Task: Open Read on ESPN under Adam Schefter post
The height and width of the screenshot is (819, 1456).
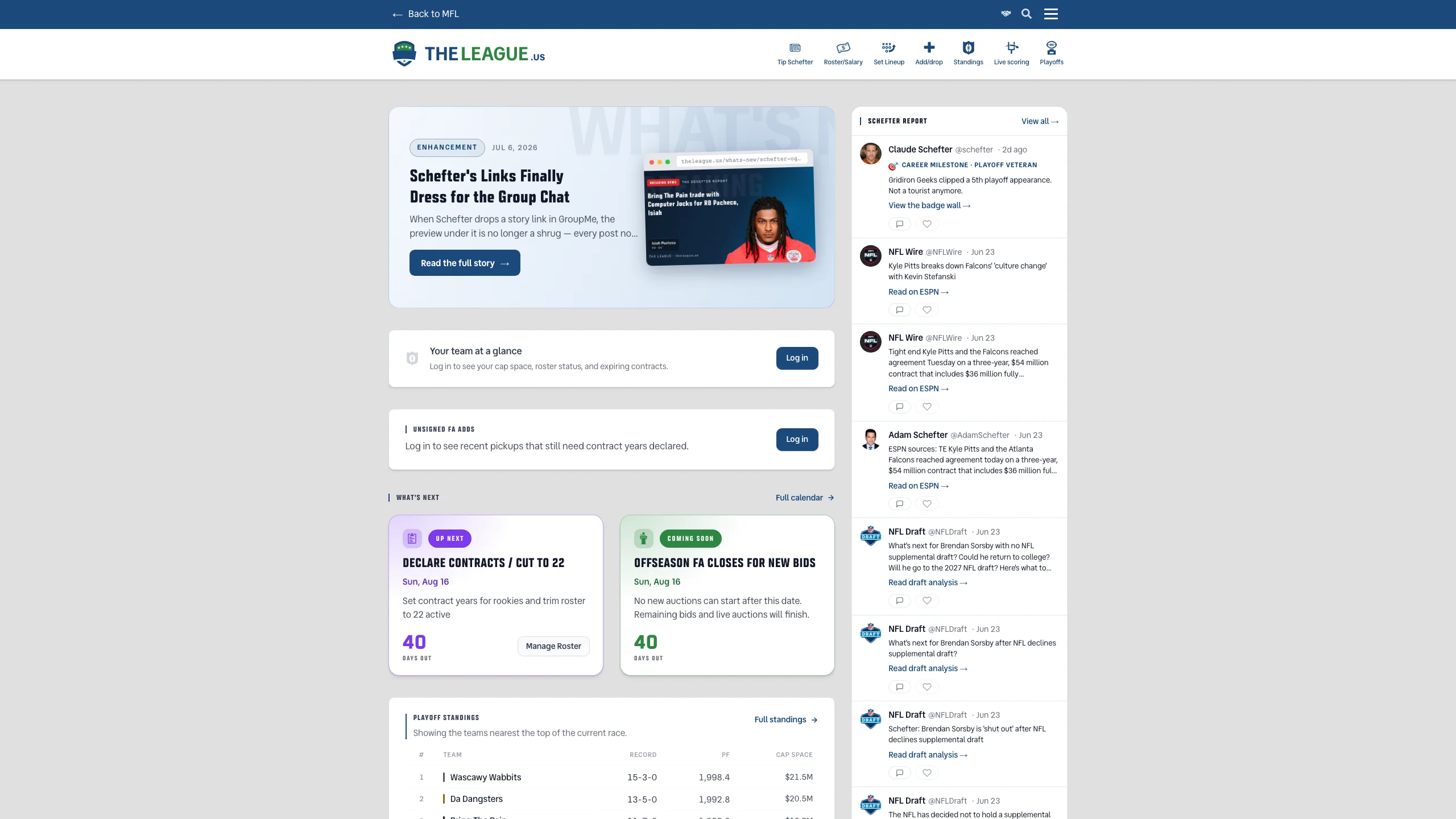Action: [x=919, y=486]
